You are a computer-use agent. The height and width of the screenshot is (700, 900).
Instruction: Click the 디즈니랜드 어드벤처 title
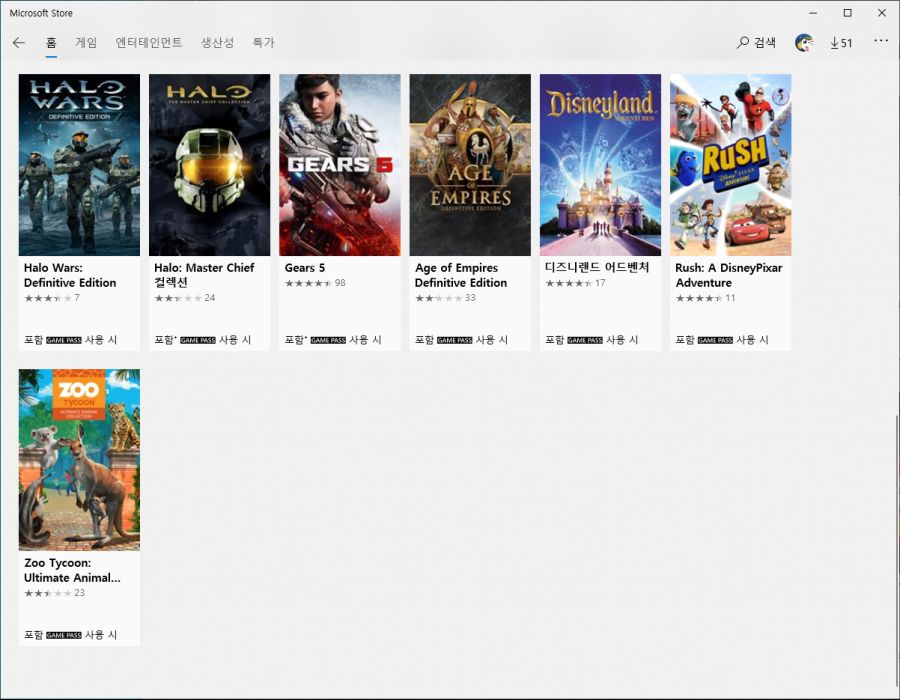pyautogui.click(x=597, y=267)
